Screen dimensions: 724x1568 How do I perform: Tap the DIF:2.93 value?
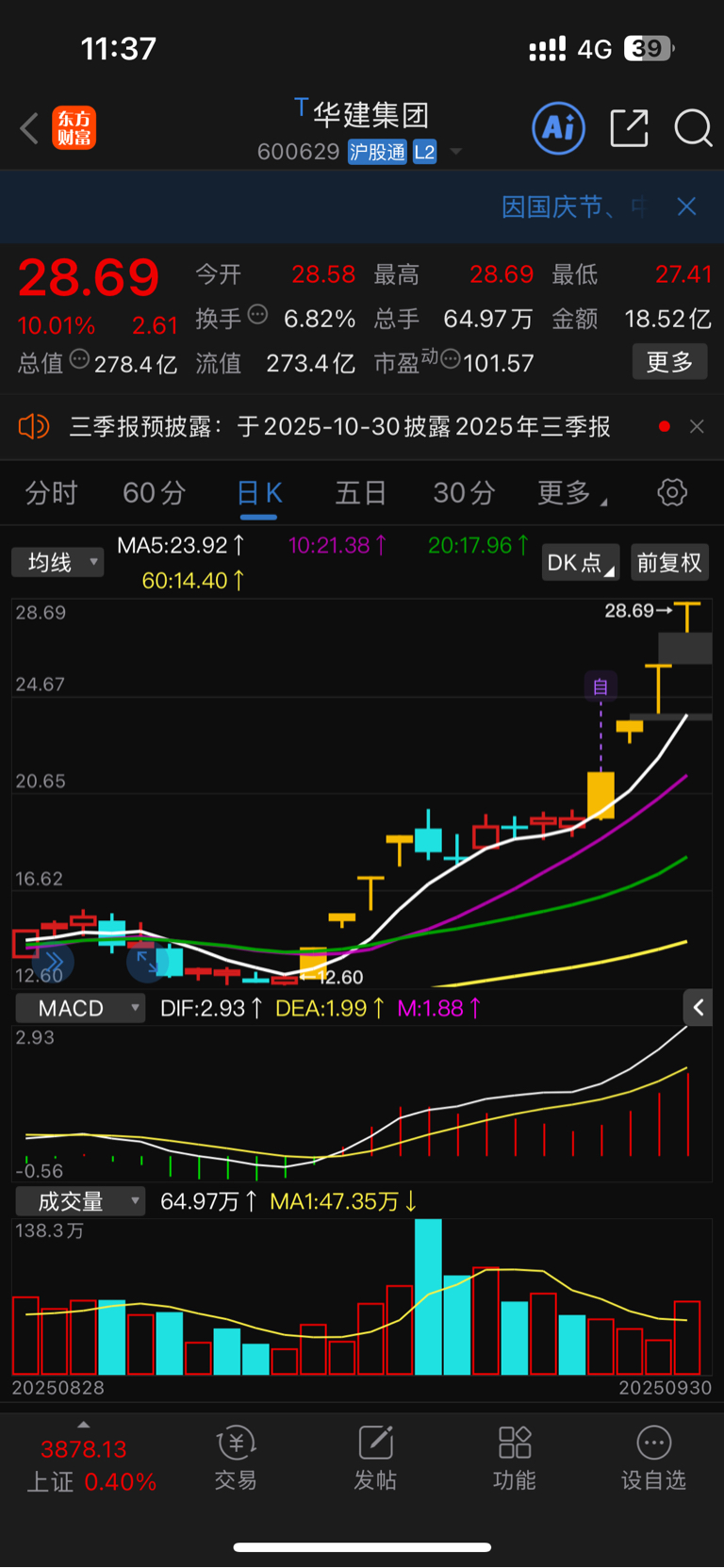pyautogui.click(x=211, y=1008)
